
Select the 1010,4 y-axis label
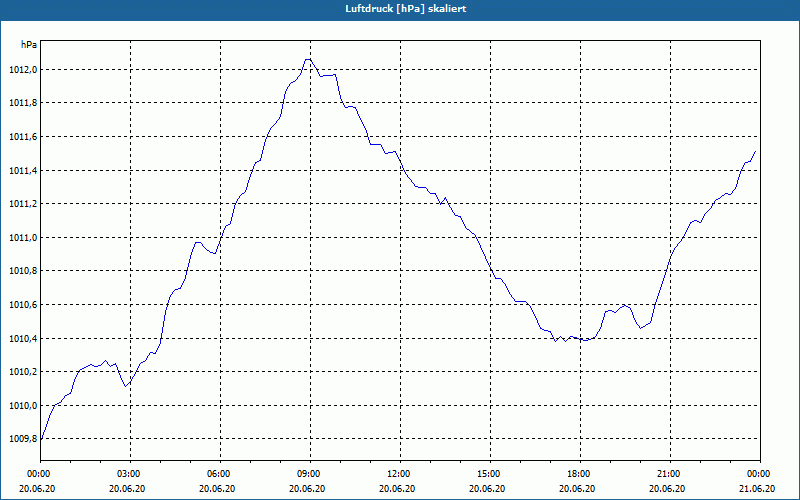point(23,339)
